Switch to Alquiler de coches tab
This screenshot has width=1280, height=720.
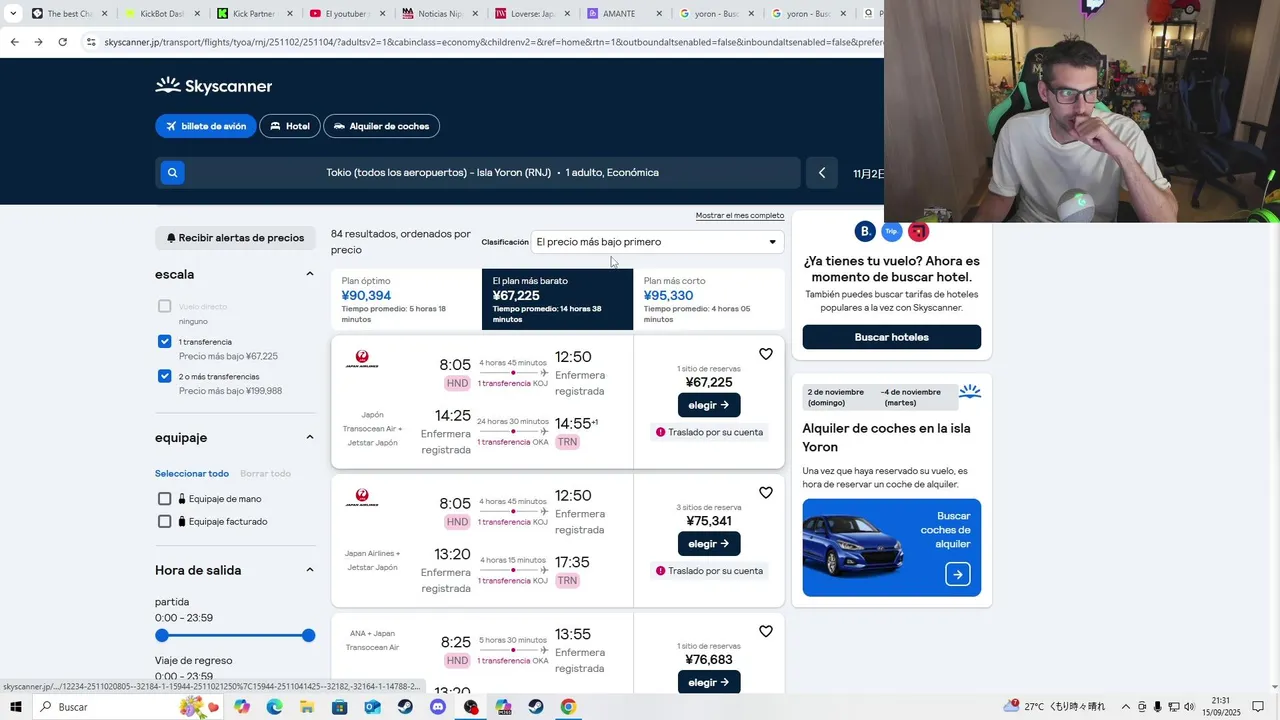coord(382,126)
